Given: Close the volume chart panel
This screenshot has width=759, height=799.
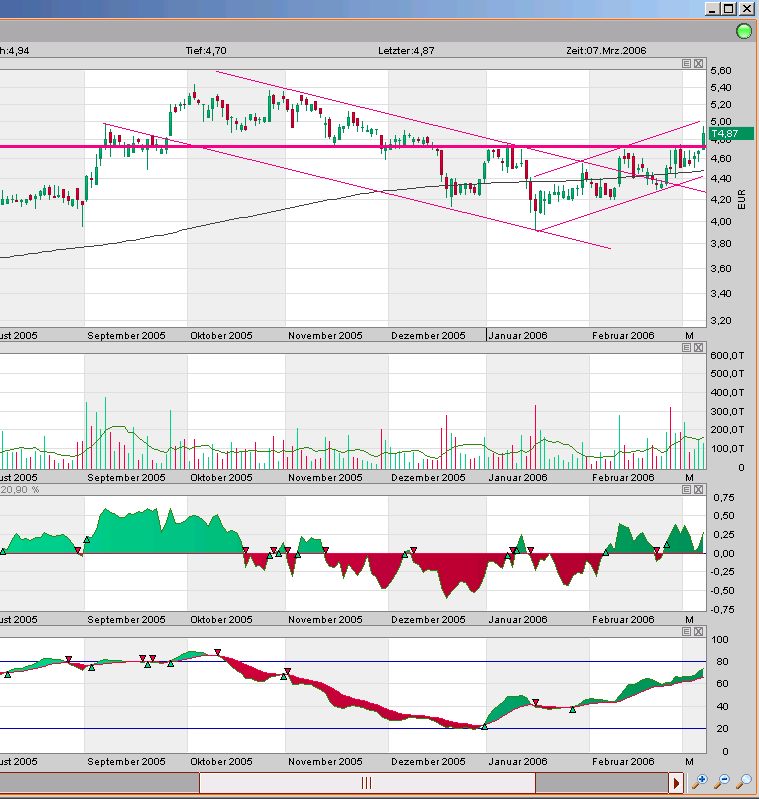Looking at the screenshot, I should tap(698, 348).
